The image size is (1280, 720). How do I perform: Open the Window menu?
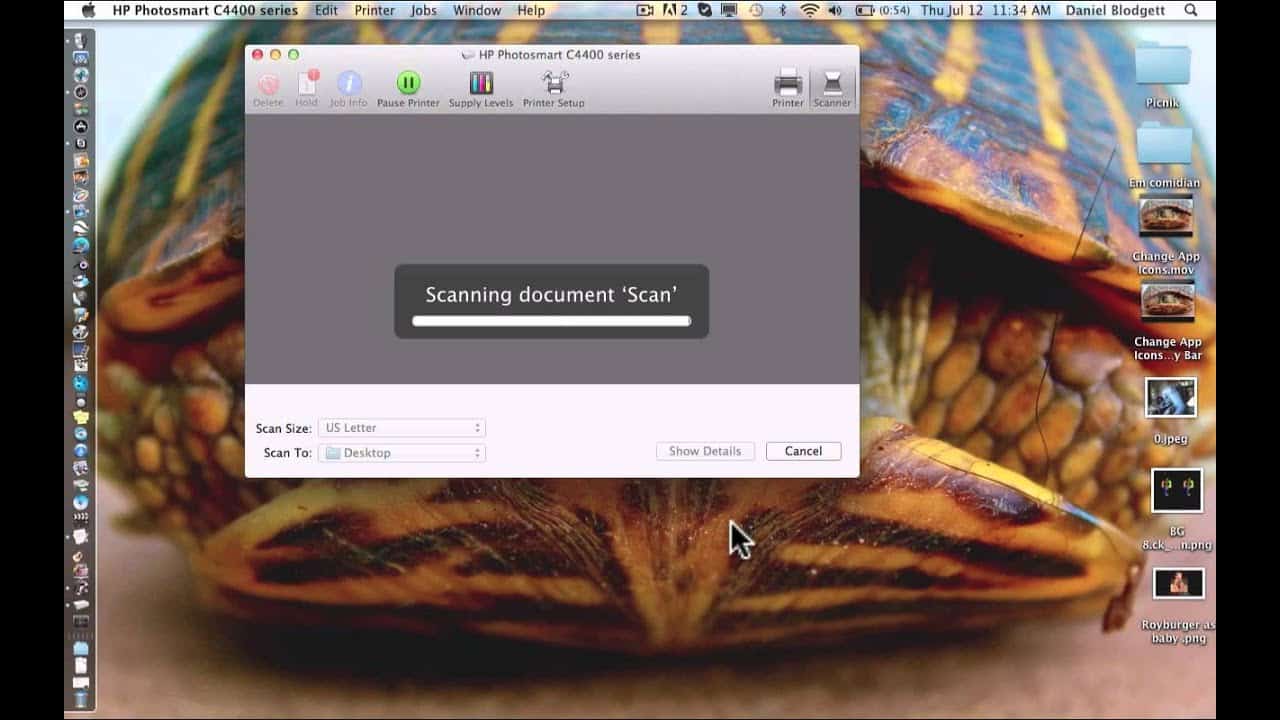coord(477,10)
